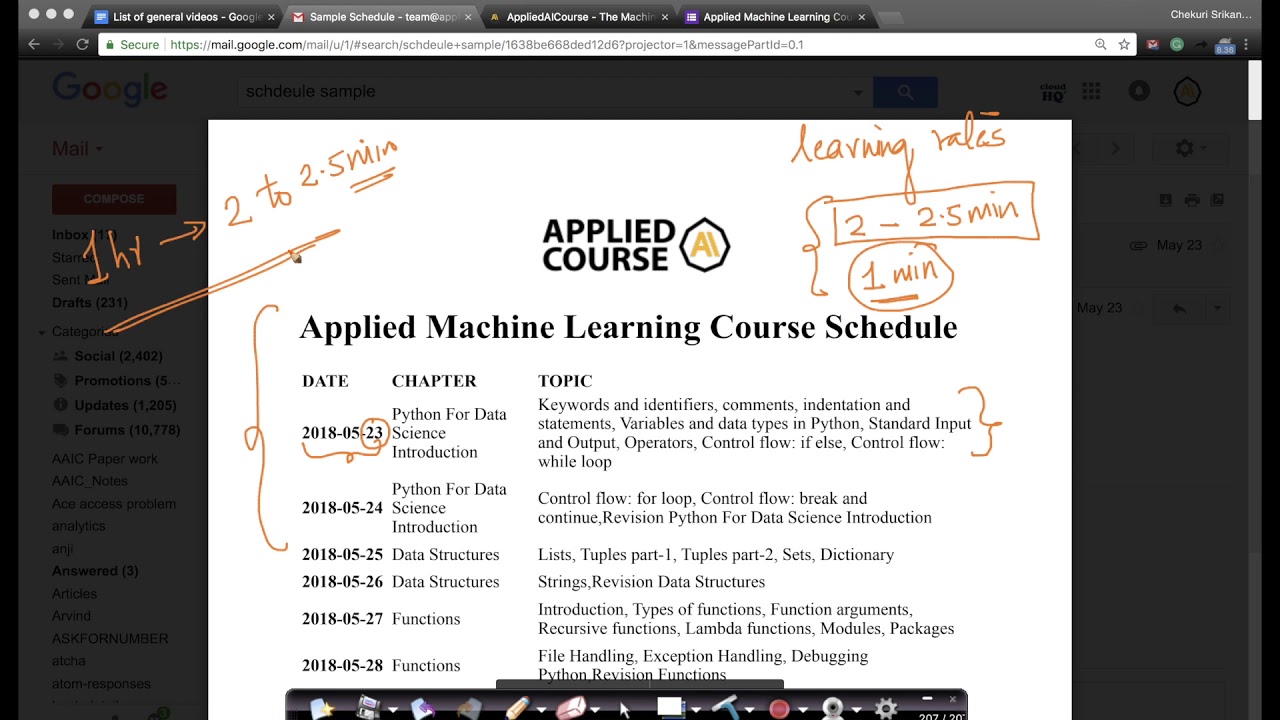Image resolution: width=1280 pixels, height=720 pixels.
Task: Click the page vertical scrollbar
Action: coord(1254,90)
